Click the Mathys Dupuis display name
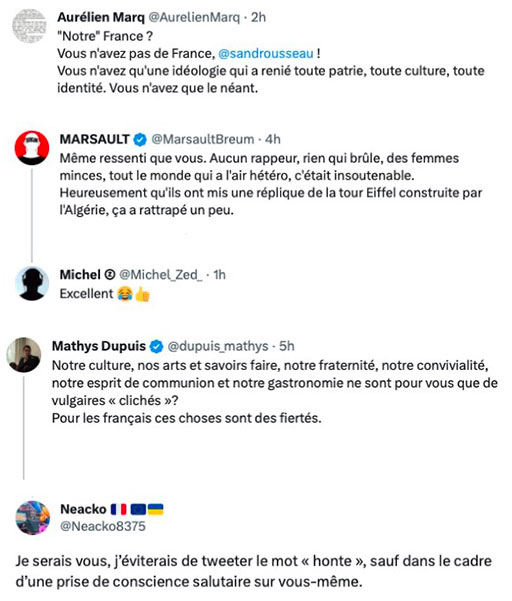This screenshot has height=601, width=512. [99, 346]
